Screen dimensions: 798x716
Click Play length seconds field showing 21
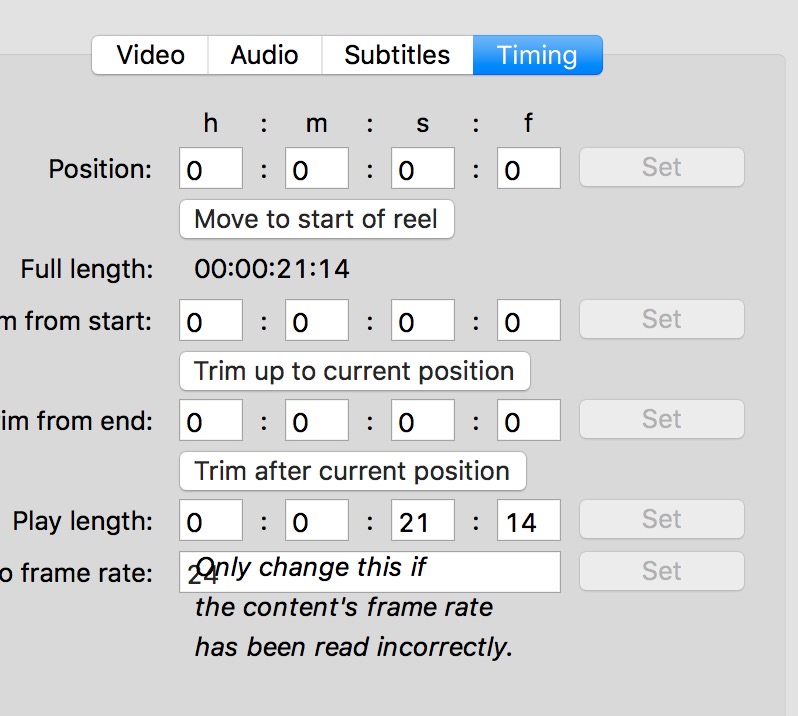pos(423,521)
